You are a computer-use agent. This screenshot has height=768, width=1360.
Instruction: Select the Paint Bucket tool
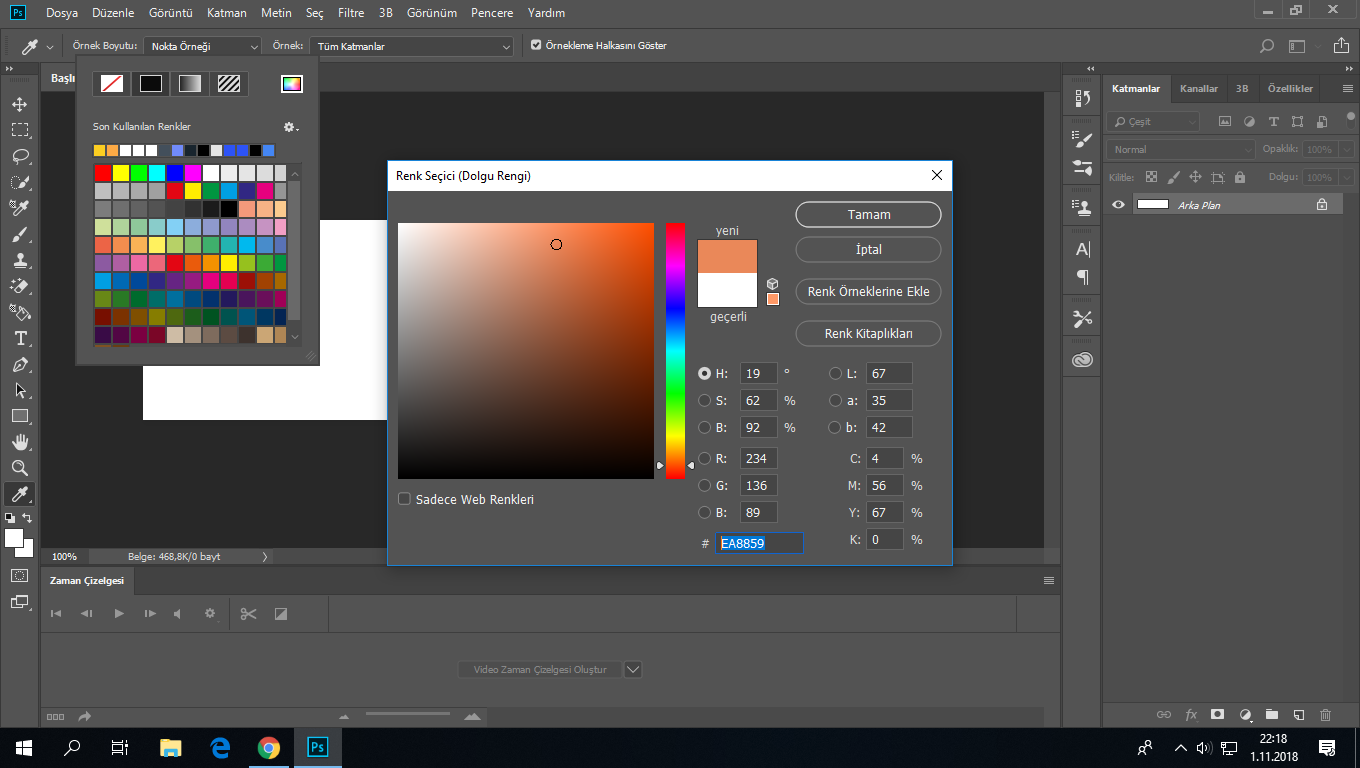[x=20, y=312]
